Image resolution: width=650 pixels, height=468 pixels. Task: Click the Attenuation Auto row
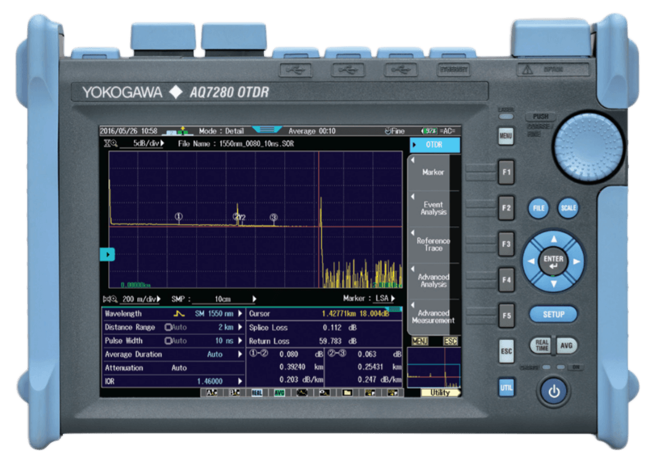tap(173, 368)
